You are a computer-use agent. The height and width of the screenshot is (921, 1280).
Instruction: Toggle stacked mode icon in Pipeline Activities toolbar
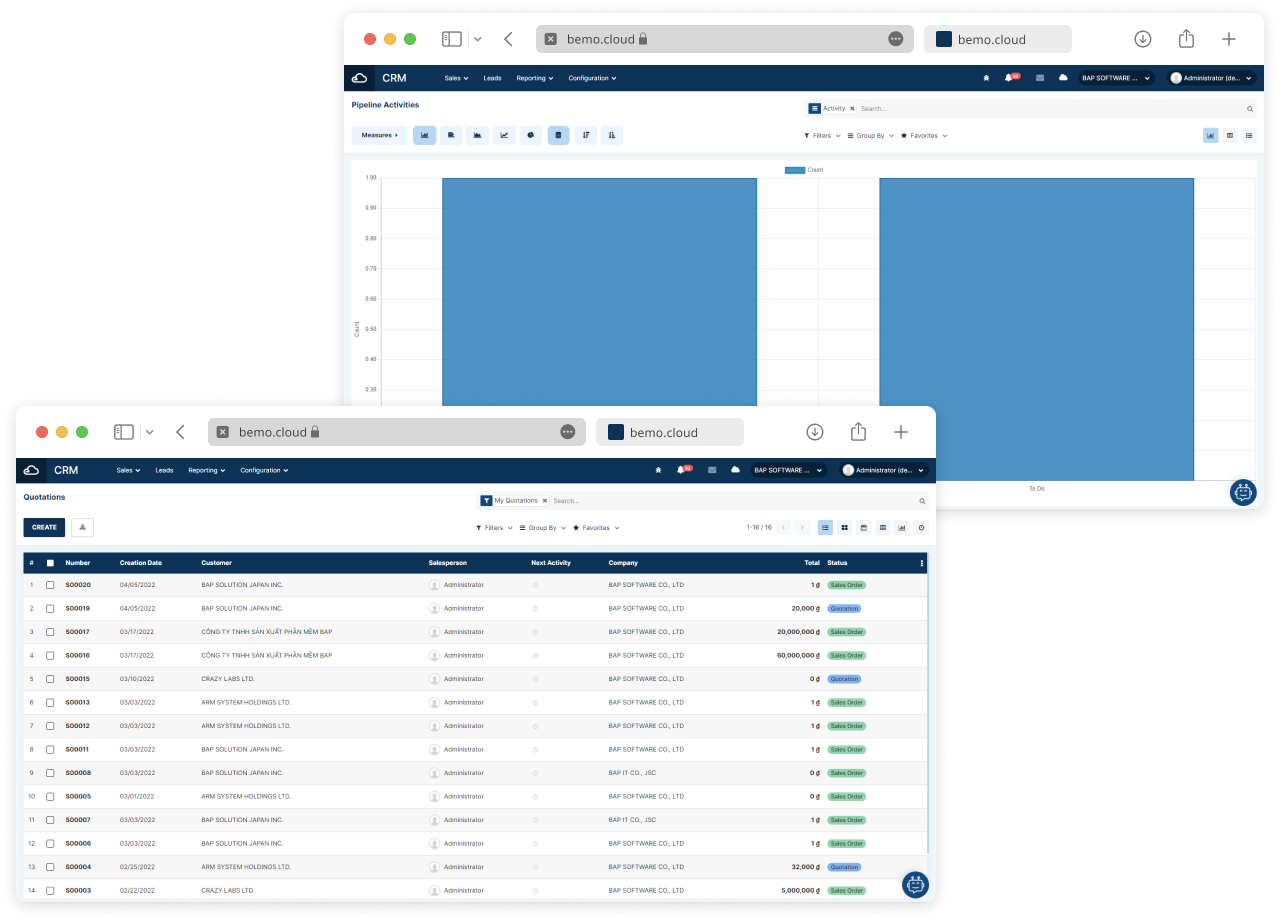(x=558, y=135)
